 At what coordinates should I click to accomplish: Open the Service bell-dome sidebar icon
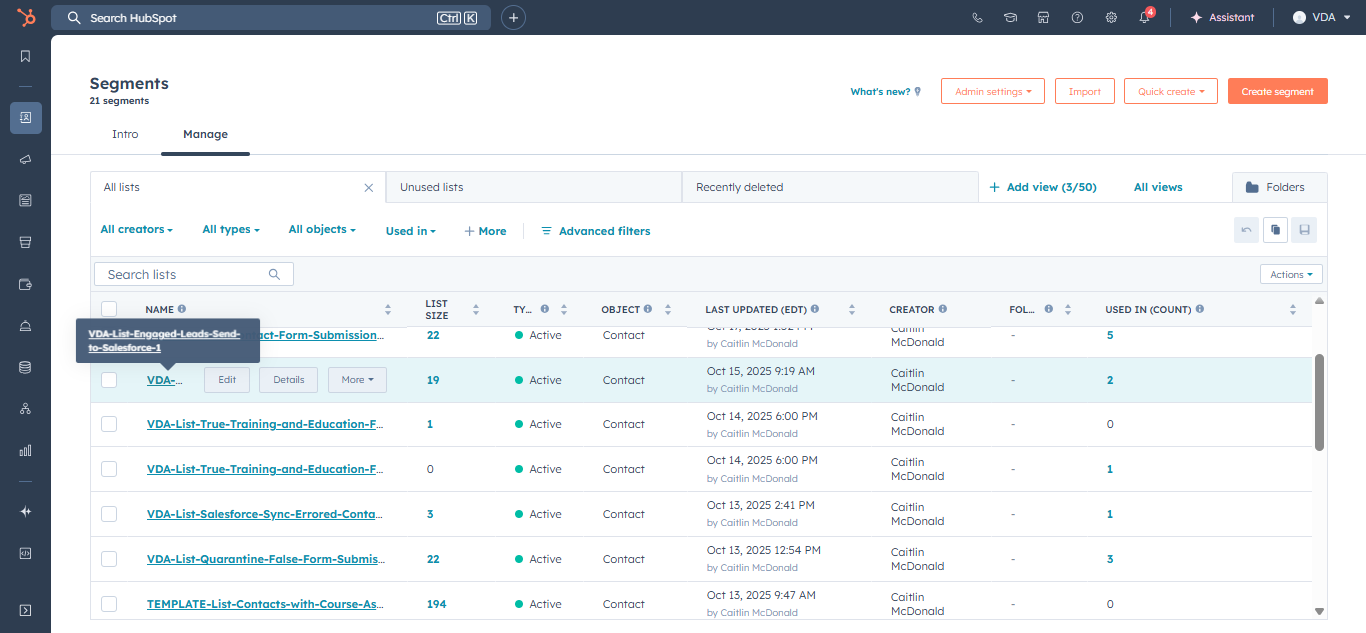[x=25, y=326]
